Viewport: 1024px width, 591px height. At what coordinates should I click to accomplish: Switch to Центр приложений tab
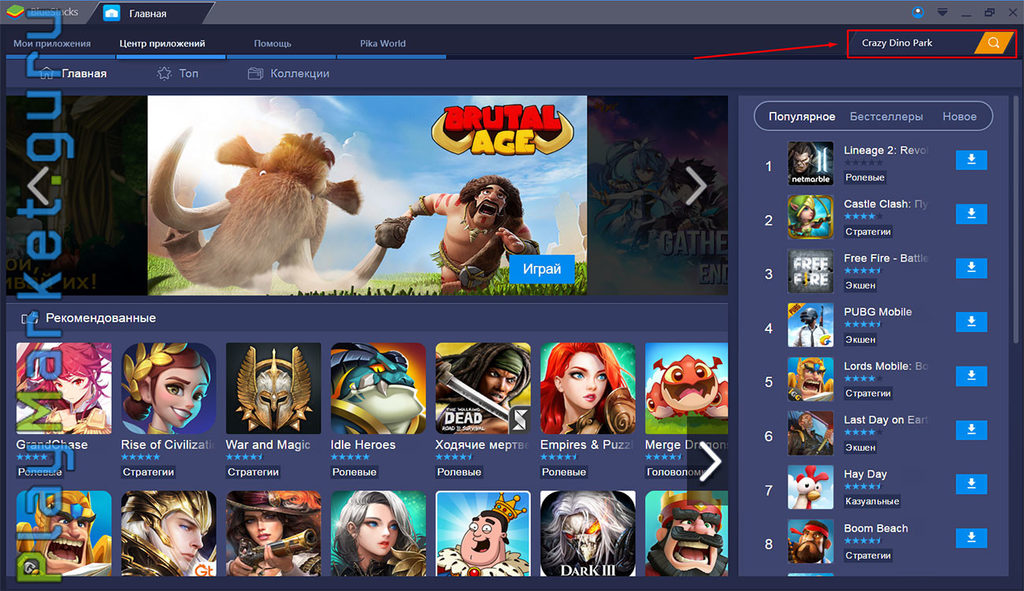pyautogui.click(x=162, y=44)
